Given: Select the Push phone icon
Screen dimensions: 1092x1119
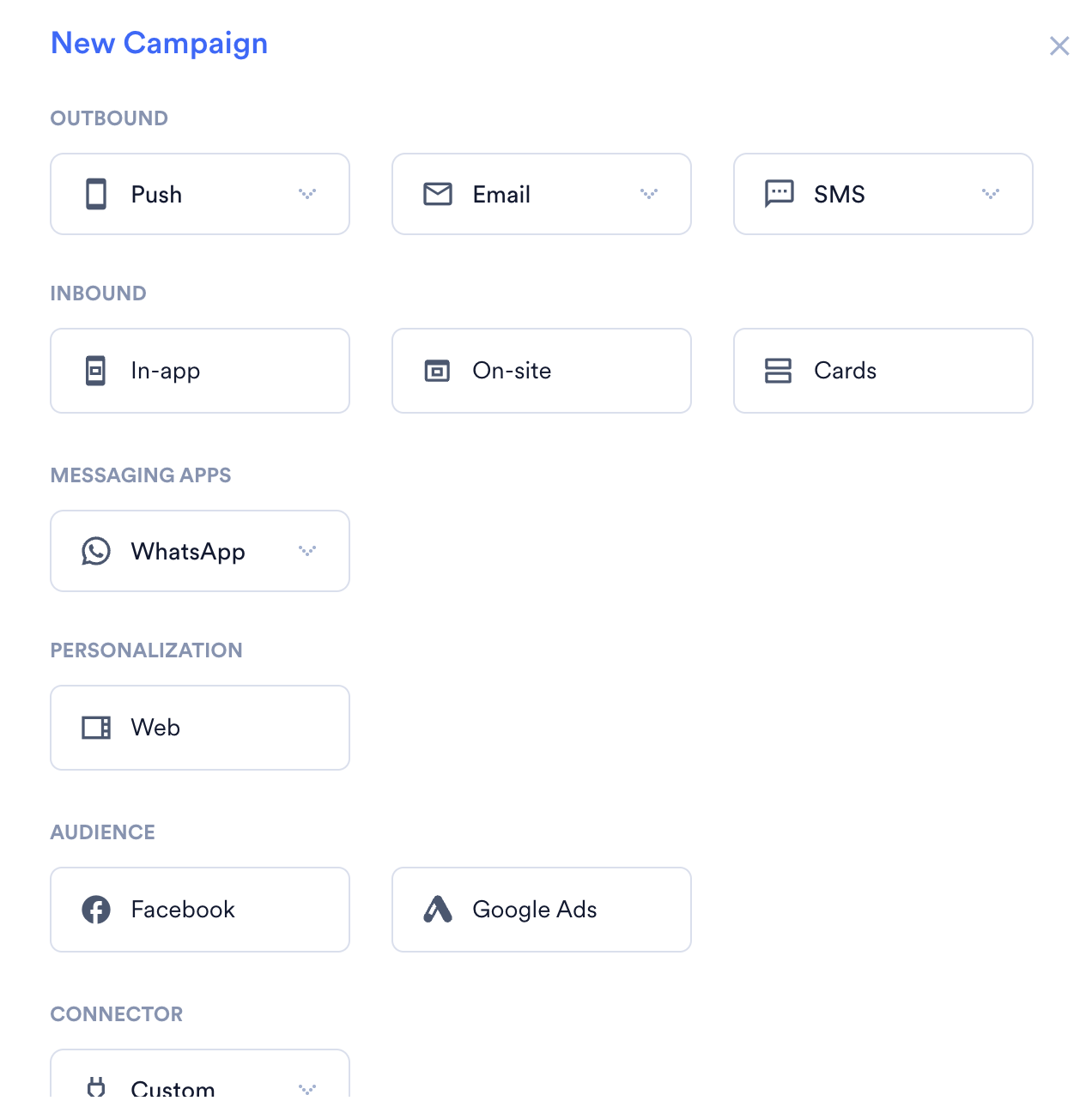Looking at the screenshot, I should click(96, 194).
